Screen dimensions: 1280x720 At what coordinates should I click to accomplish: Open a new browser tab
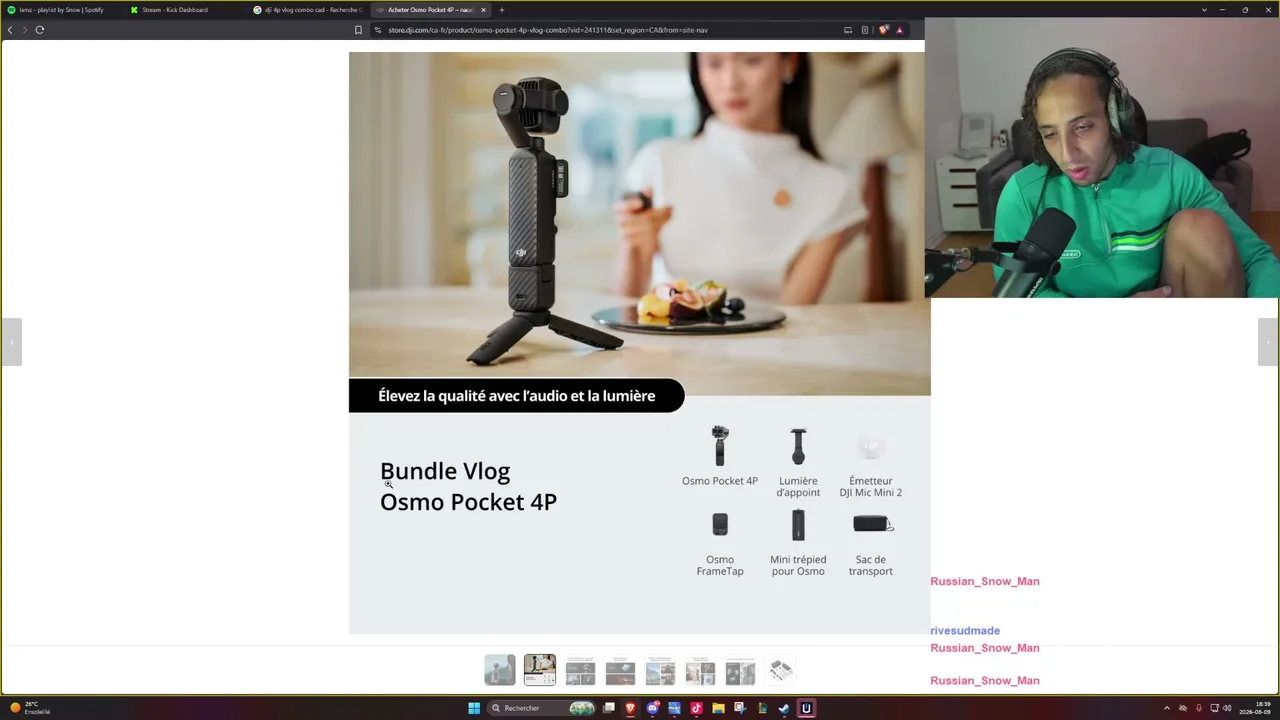[502, 10]
